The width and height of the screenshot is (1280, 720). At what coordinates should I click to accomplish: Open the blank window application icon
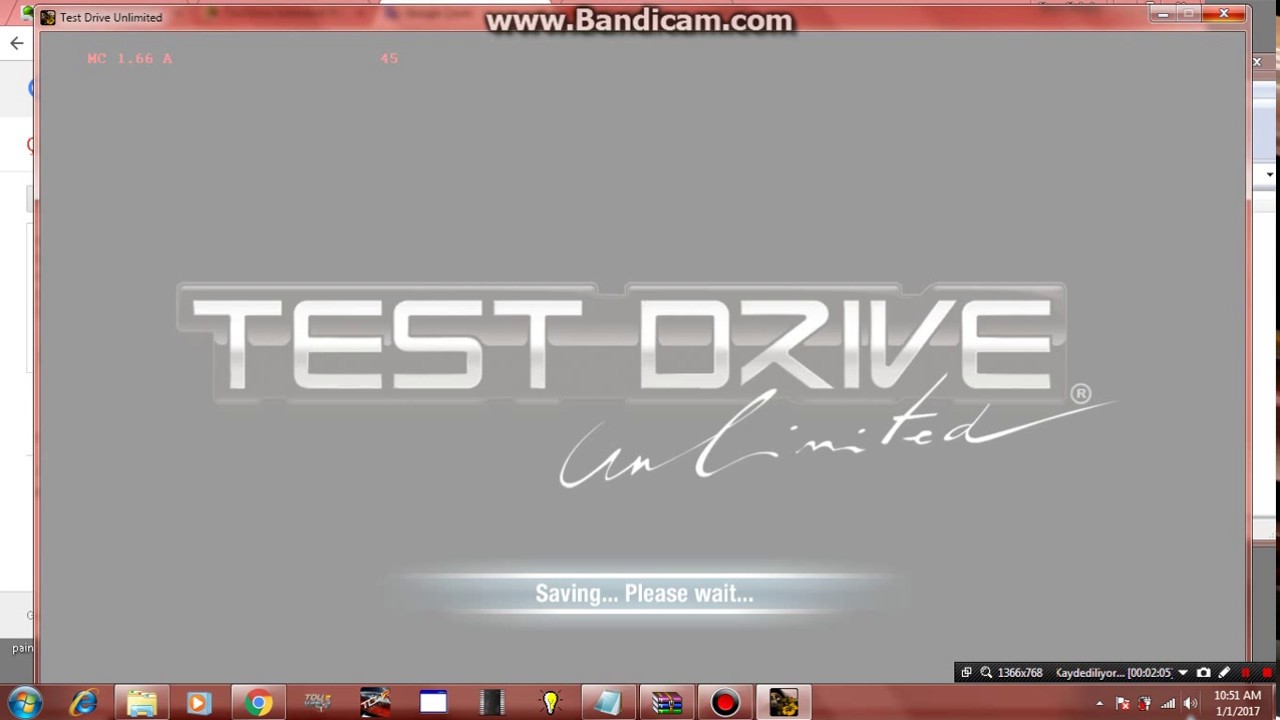pos(433,703)
